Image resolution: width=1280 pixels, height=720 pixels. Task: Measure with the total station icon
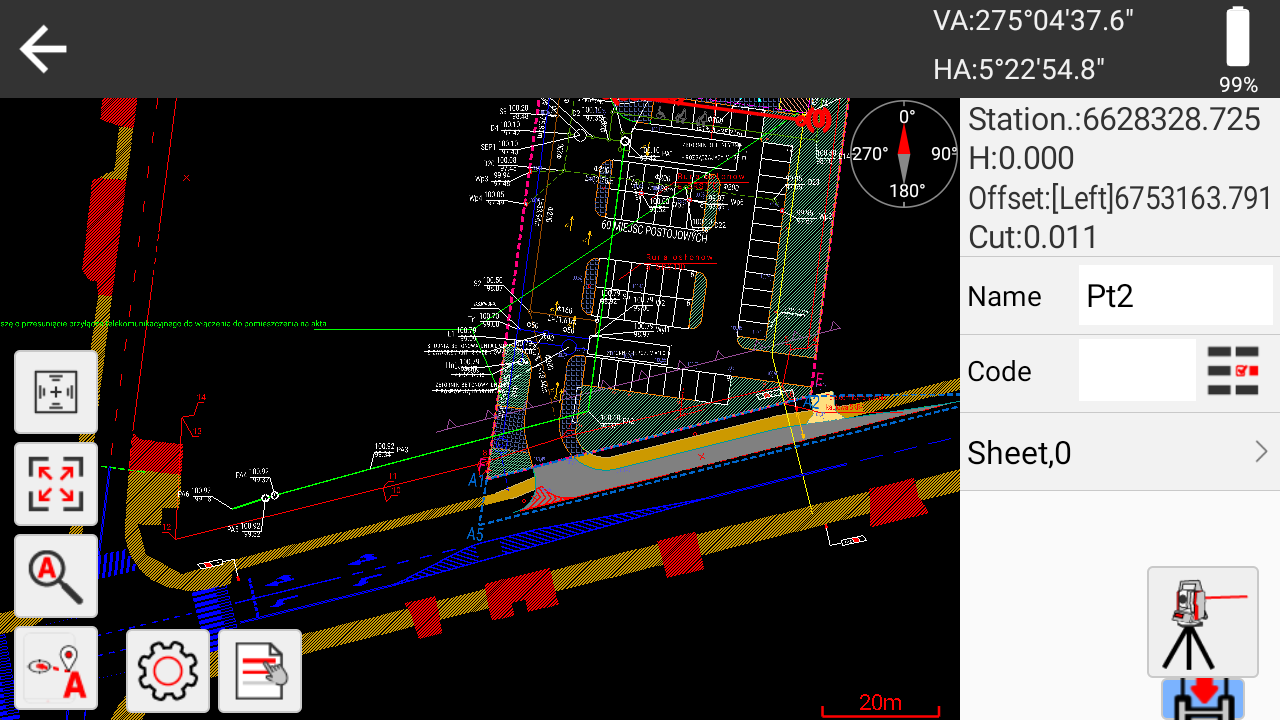1202,622
